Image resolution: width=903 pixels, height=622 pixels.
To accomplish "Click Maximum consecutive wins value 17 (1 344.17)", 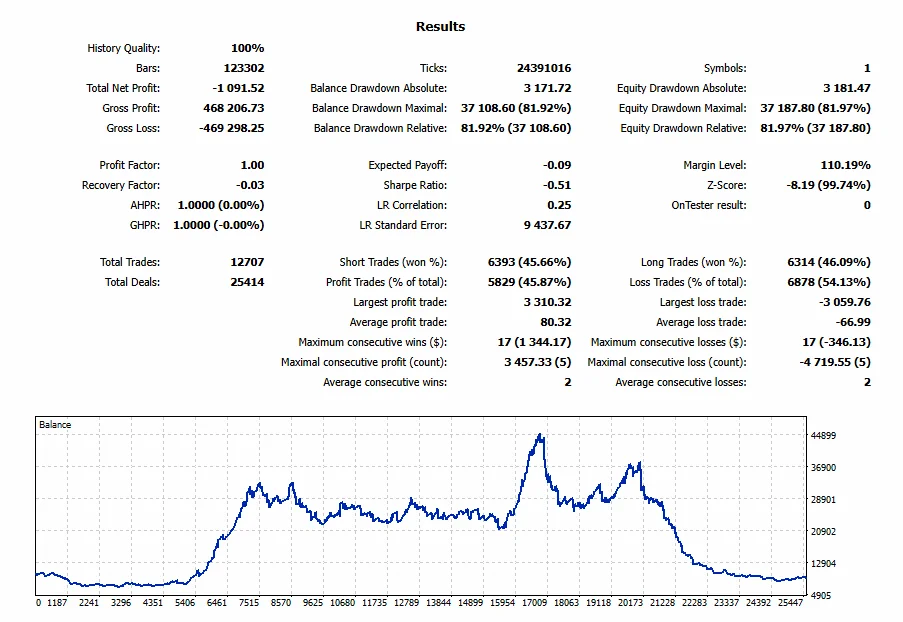I will pyautogui.click(x=534, y=342).
